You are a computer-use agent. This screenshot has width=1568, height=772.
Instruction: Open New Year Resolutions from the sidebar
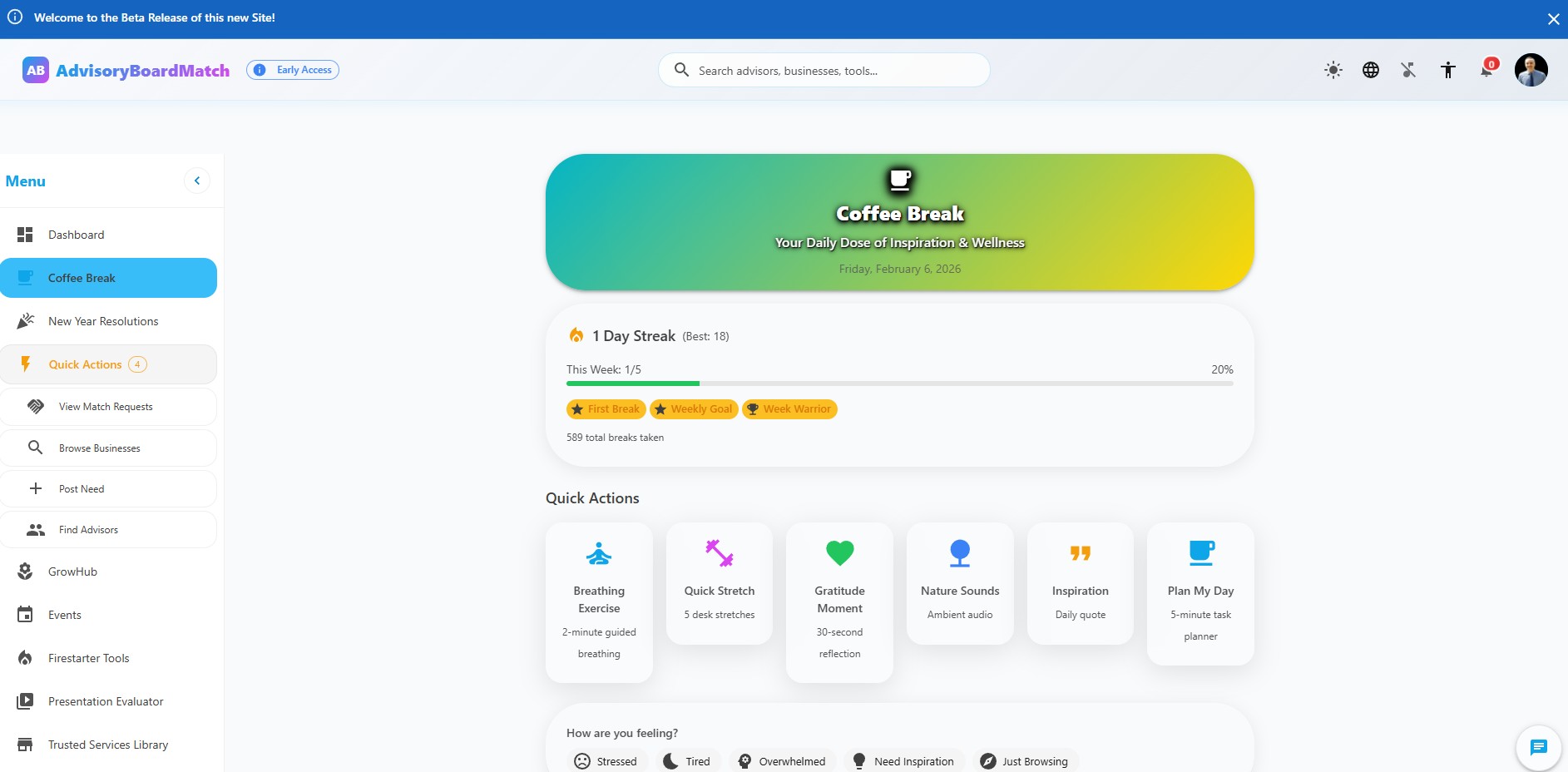(x=103, y=321)
